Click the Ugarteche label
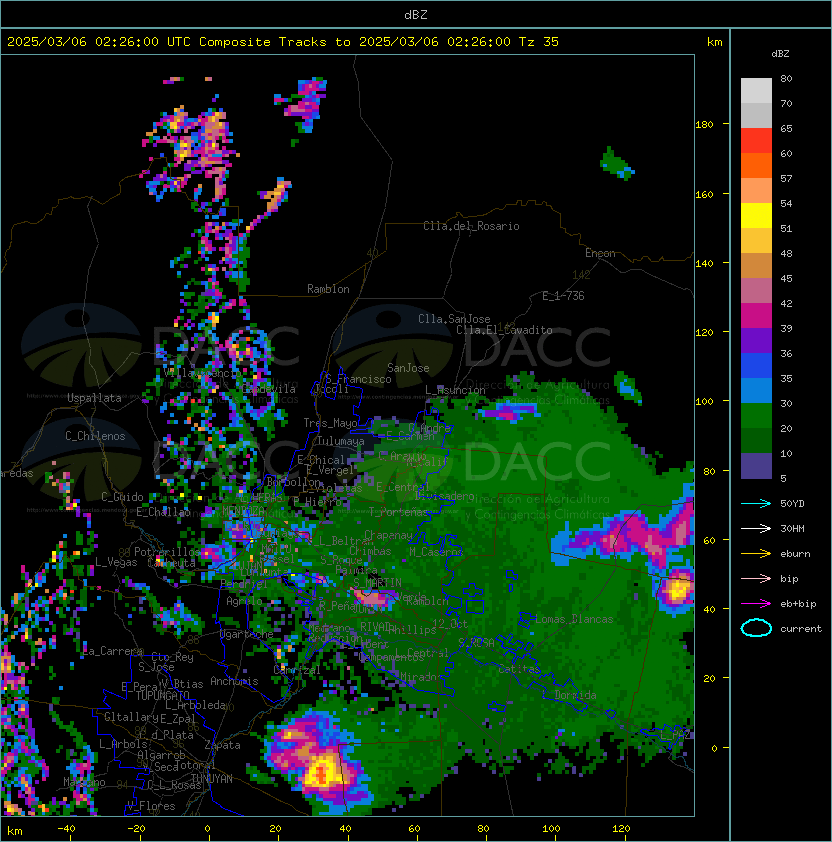Viewport: 832px width, 842px height. tap(247, 634)
